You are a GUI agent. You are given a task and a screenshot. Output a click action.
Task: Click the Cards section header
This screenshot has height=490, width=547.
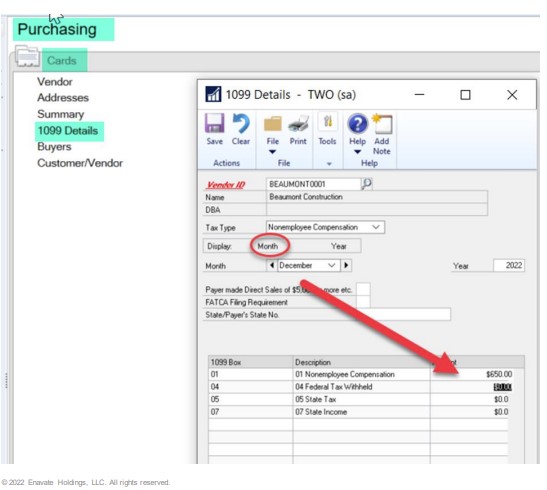62,60
